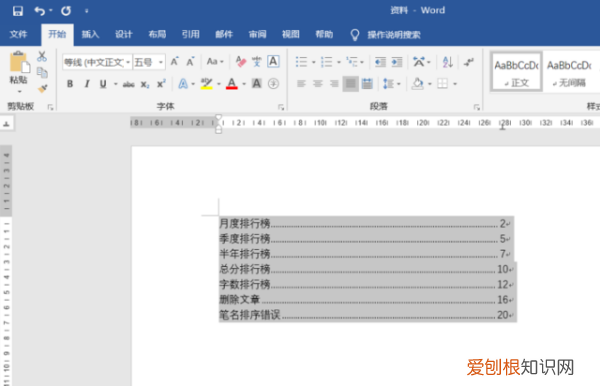The width and height of the screenshot is (600, 386).
Task: Toggle Show/Hide paragraph marks
Action: tap(469, 62)
